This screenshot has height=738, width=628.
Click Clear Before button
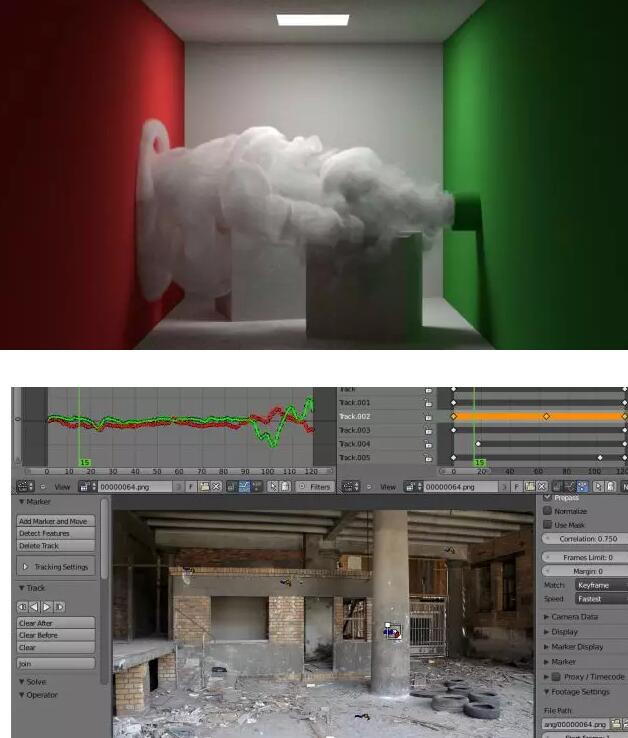56,635
